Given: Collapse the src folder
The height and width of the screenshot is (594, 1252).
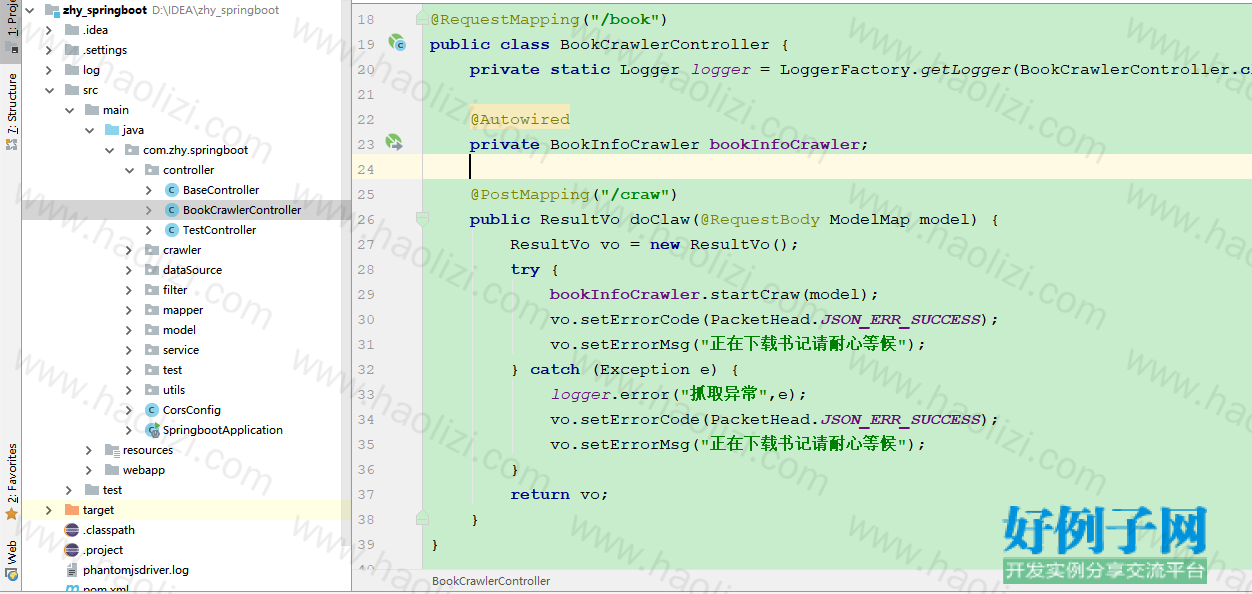Looking at the screenshot, I should (49, 90).
